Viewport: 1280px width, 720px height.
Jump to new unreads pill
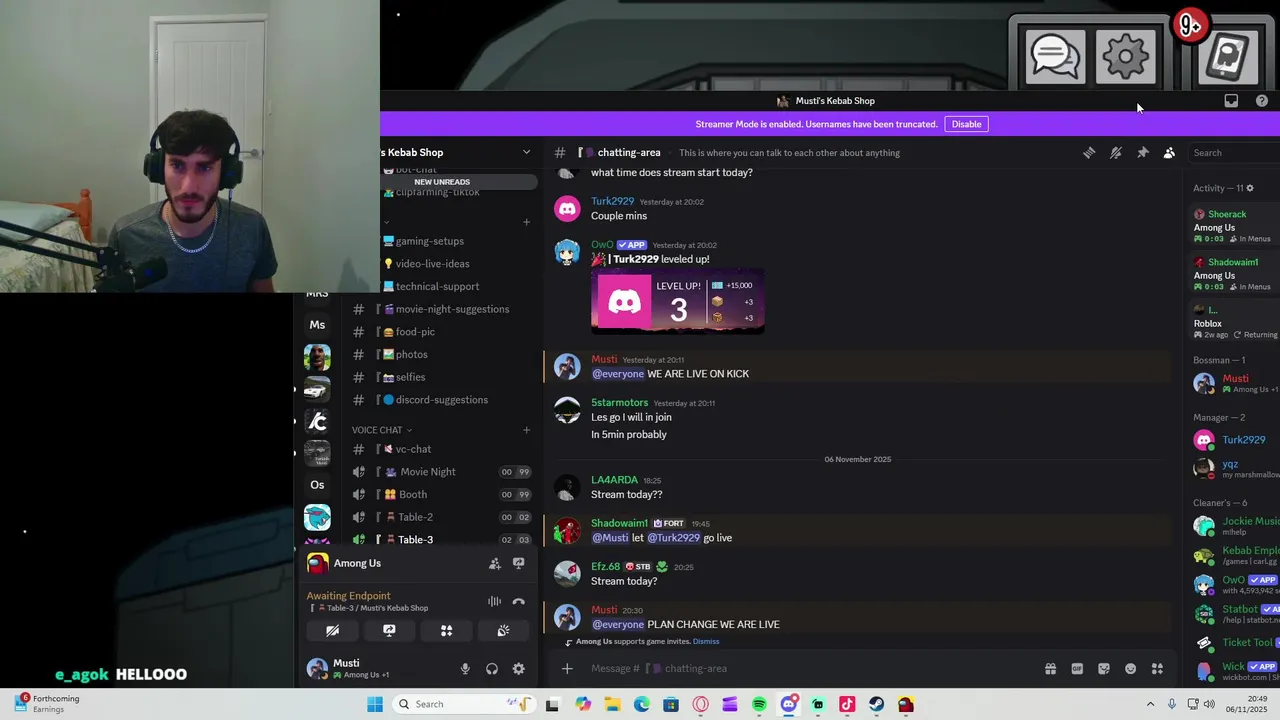[x=442, y=182]
